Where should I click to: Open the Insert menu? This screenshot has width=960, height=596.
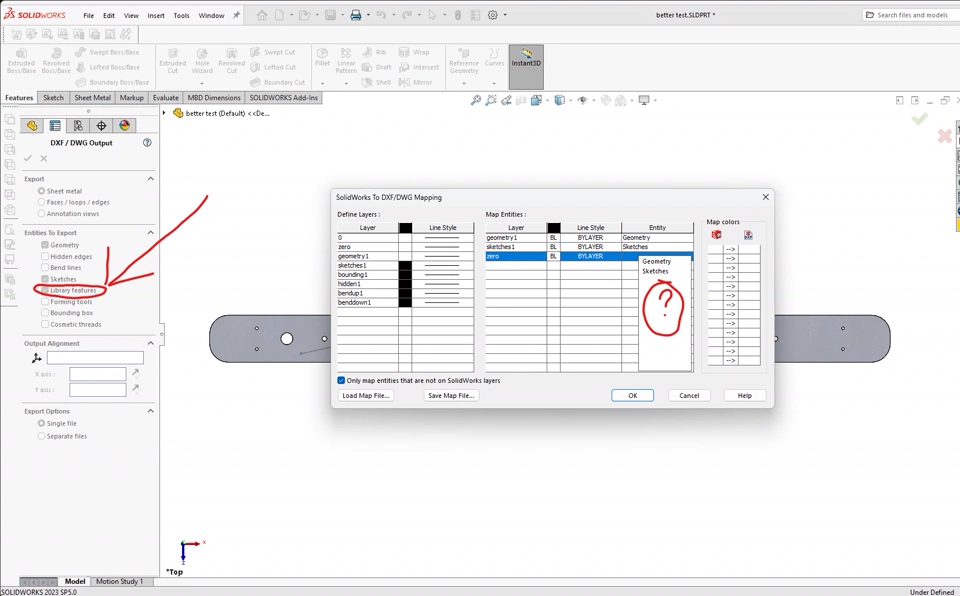click(x=156, y=15)
